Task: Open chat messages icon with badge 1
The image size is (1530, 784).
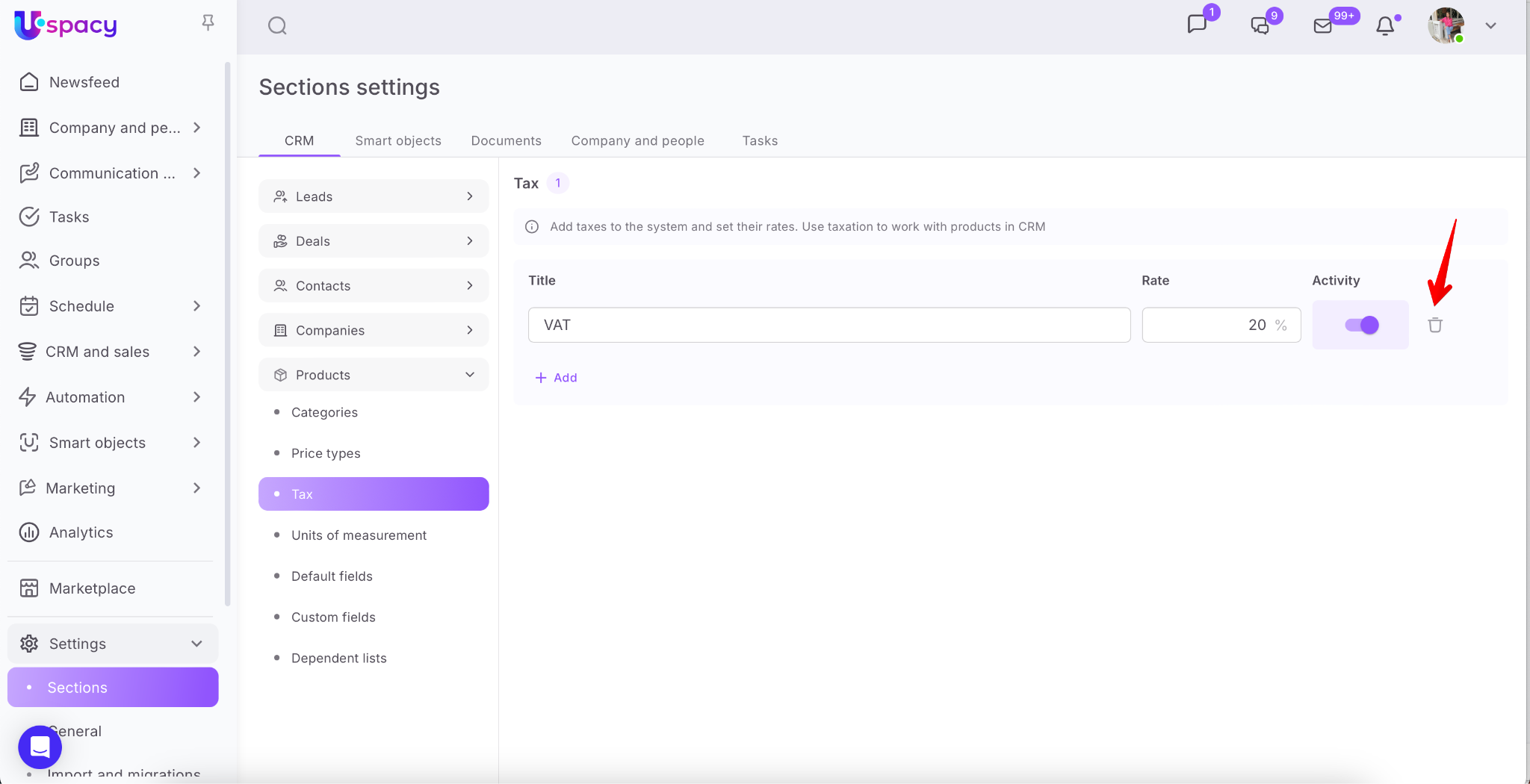Action: point(1197,25)
